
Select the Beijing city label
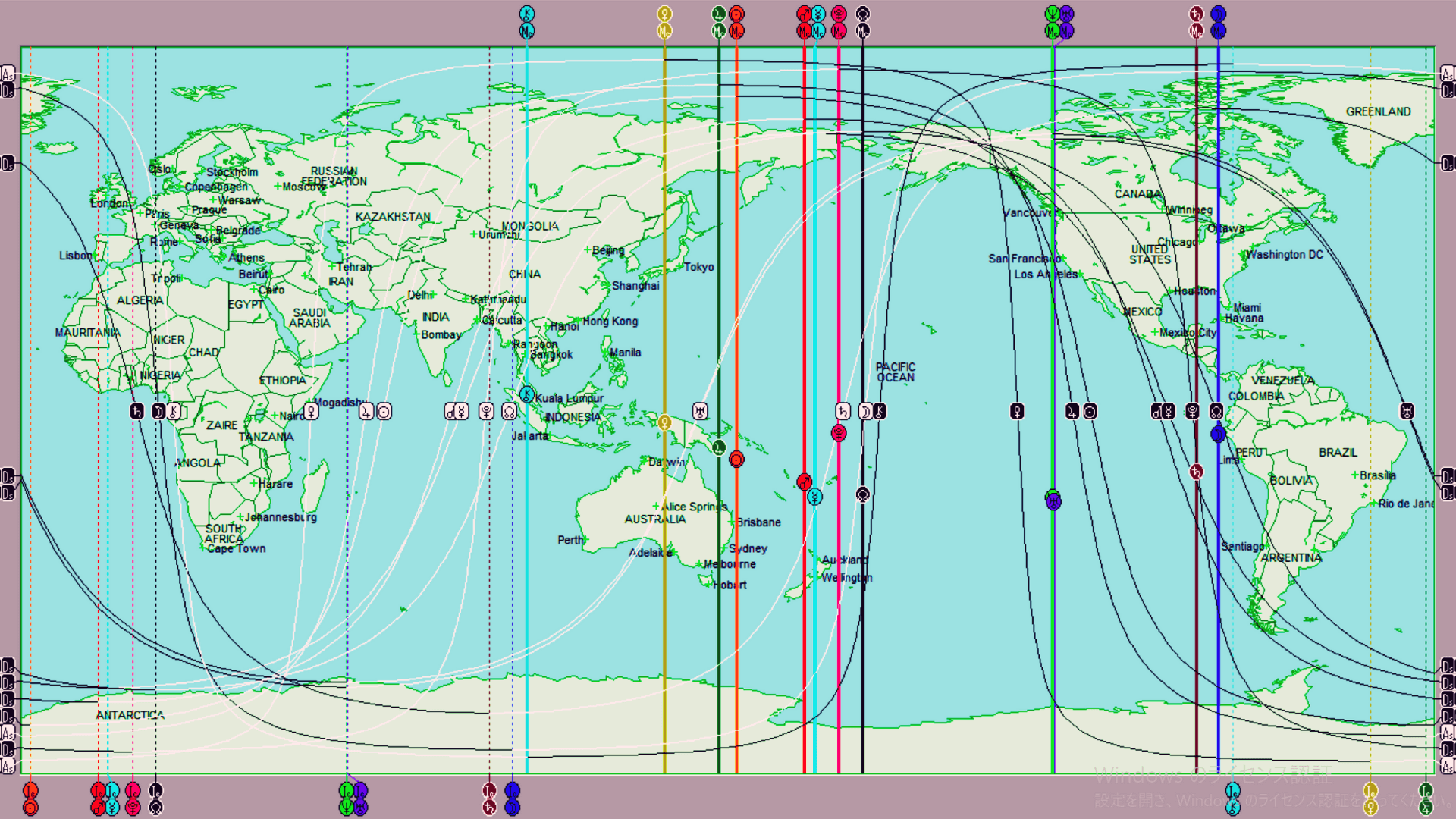tap(607, 250)
